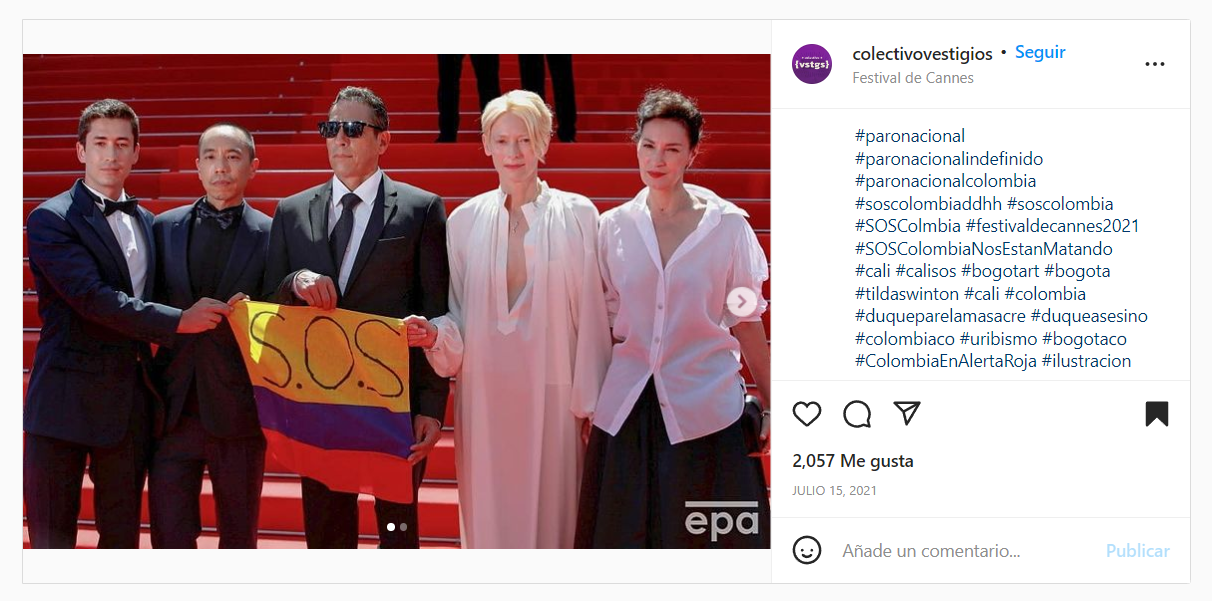Screen dimensions: 1212x601
Task: Open the JULIO 15, 2021 timestamp link
Action: tap(834, 491)
